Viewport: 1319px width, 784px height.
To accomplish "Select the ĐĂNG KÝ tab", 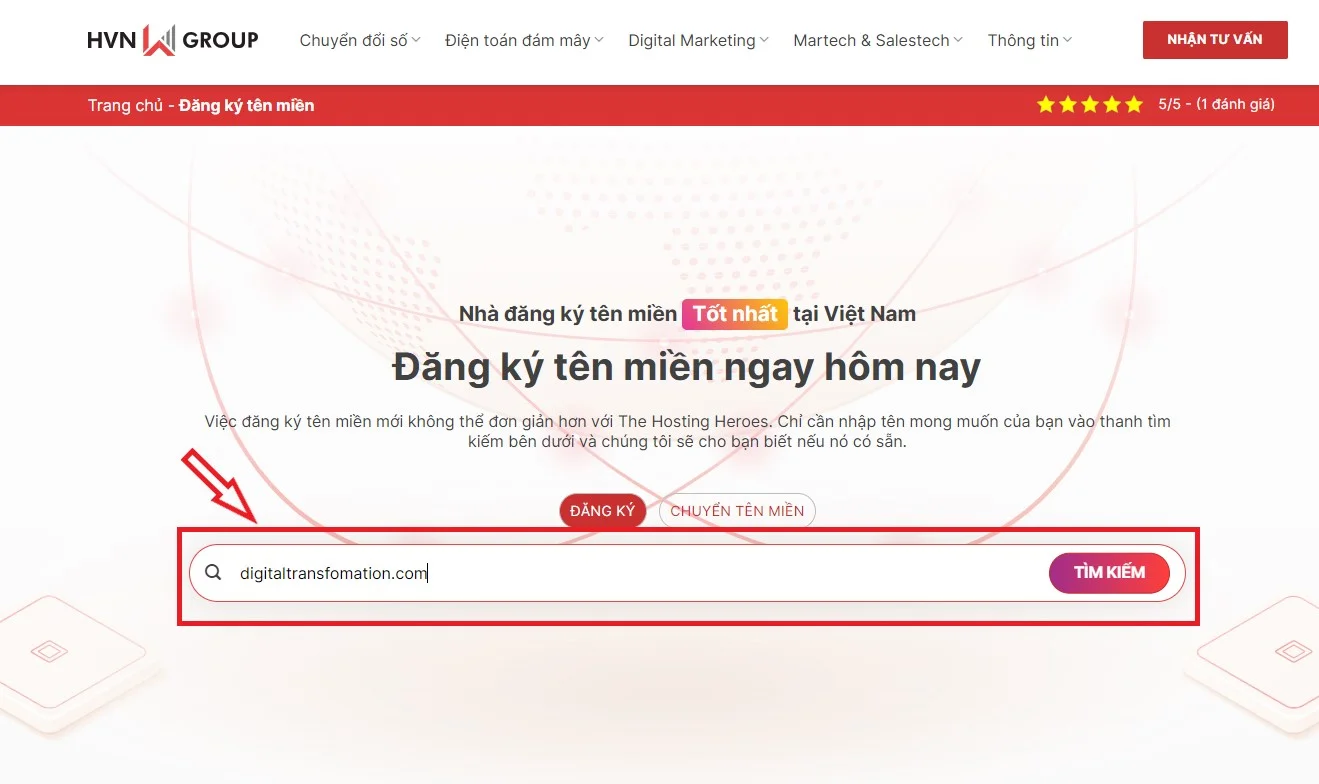I will click(x=603, y=511).
